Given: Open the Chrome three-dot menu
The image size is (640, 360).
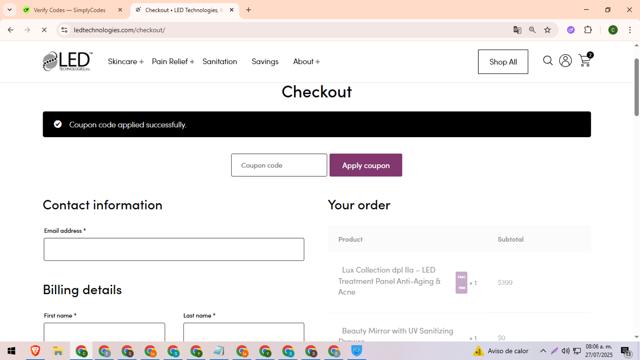Looking at the screenshot, I should coord(630,30).
